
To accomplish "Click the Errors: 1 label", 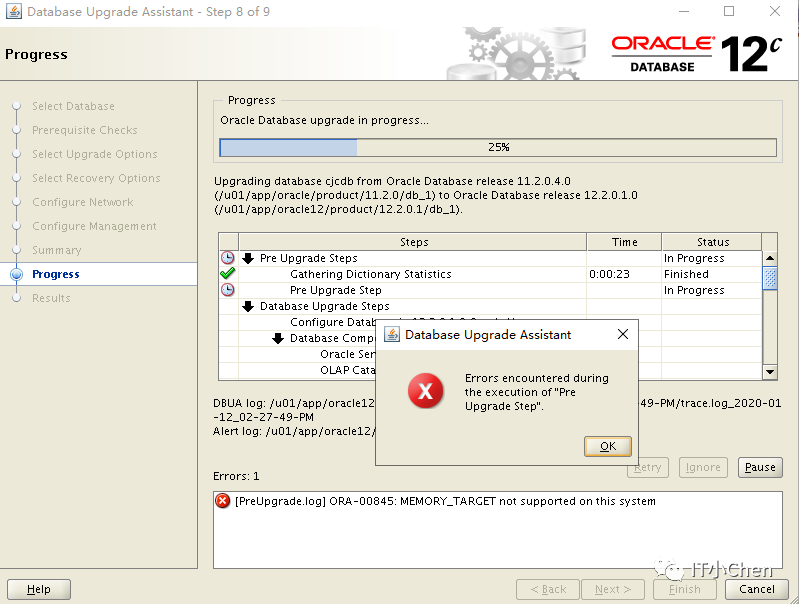I will pos(236,476).
